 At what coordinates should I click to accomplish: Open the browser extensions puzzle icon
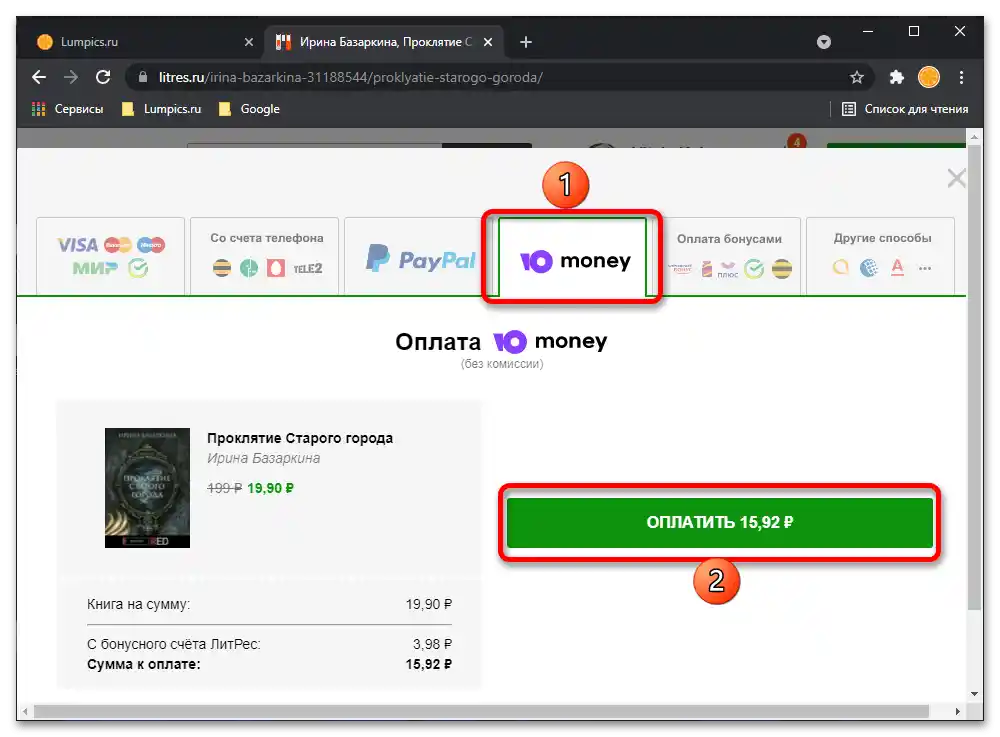point(897,77)
